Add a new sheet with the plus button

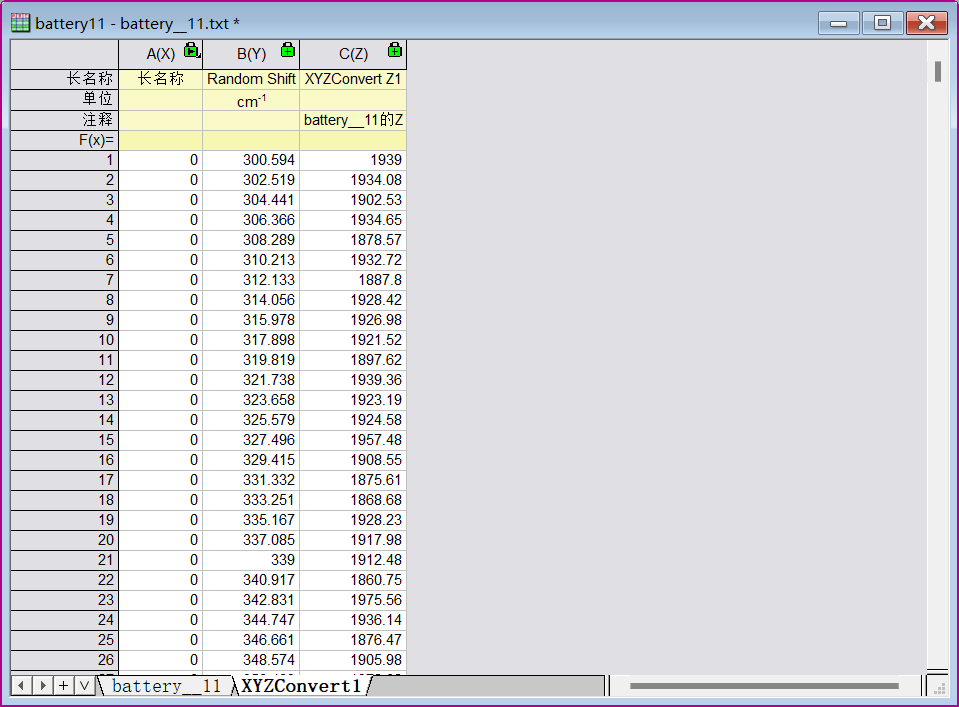(x=63, y=685)
